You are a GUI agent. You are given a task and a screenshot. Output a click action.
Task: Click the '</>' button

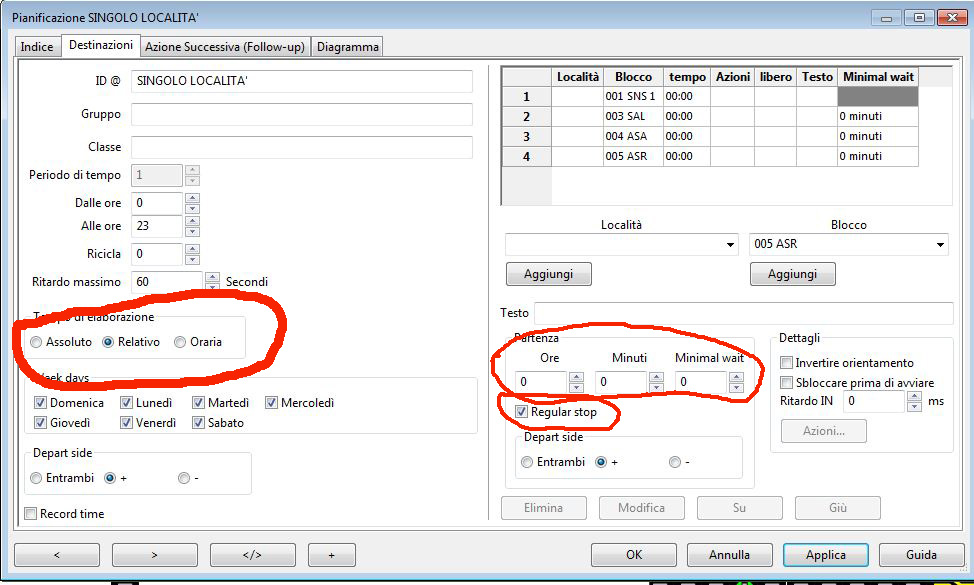(252, 555)
